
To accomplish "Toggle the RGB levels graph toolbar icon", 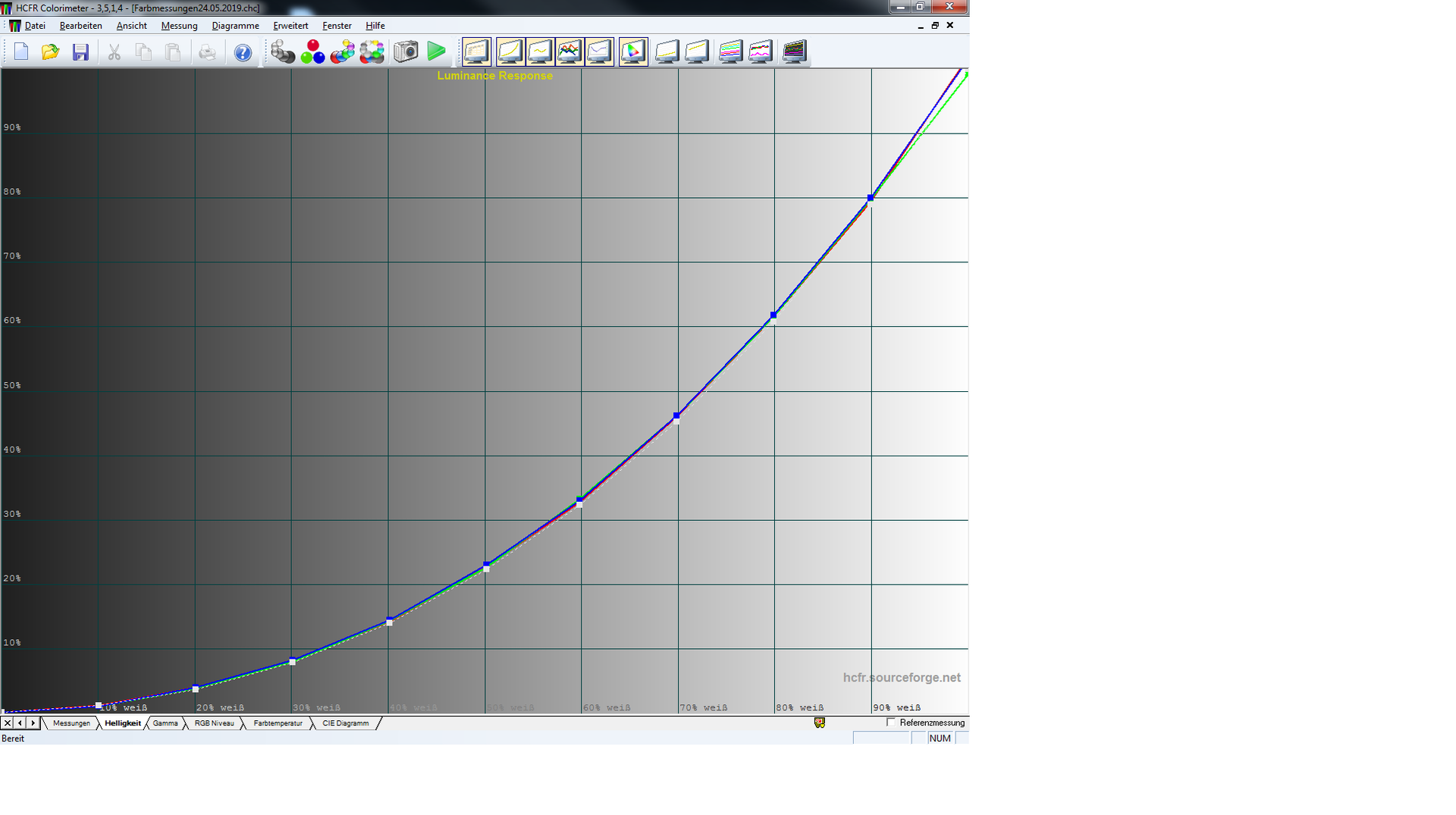I will pos(570,52).
